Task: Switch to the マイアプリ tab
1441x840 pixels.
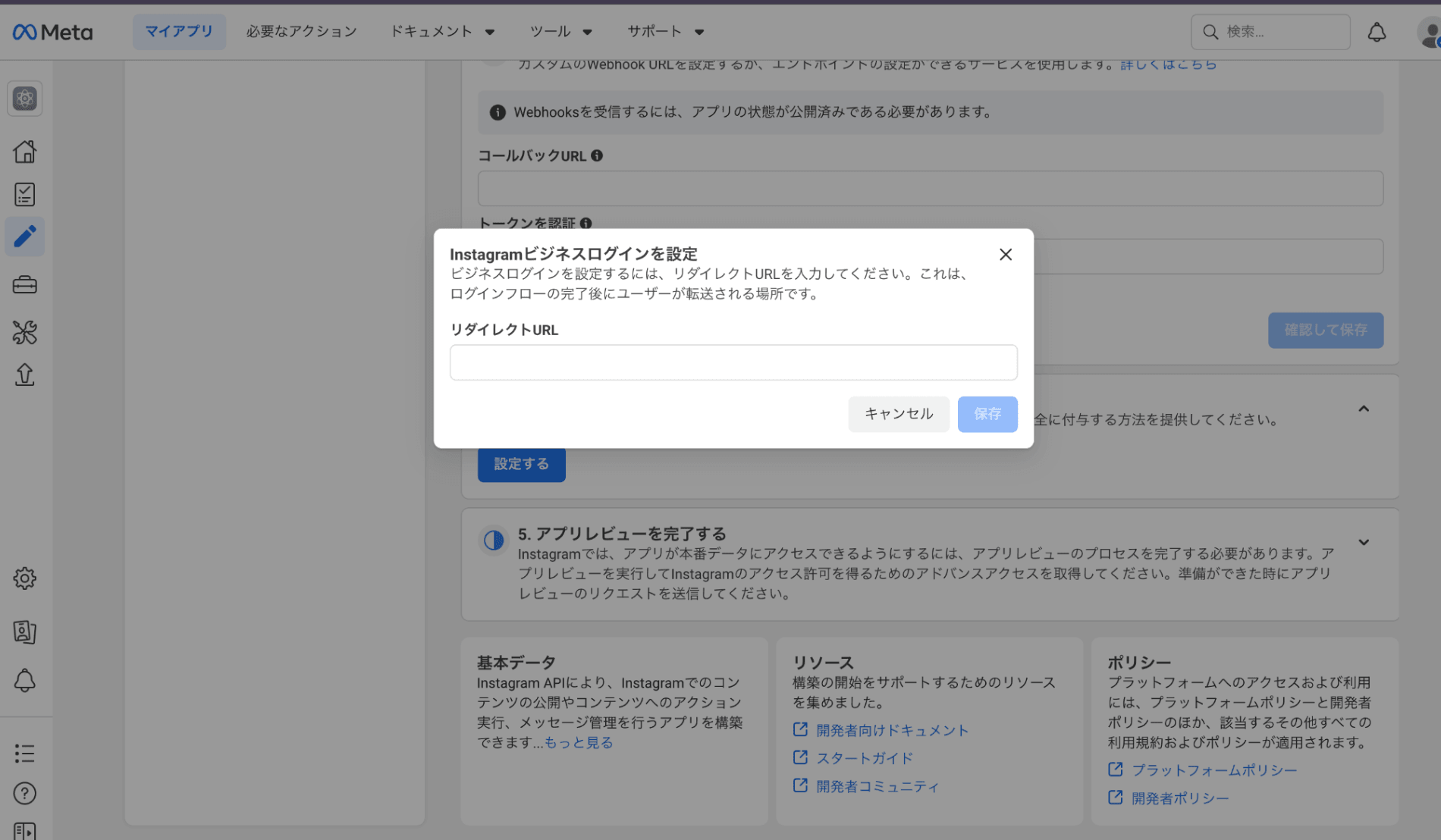Action: [x=179, y=32]
